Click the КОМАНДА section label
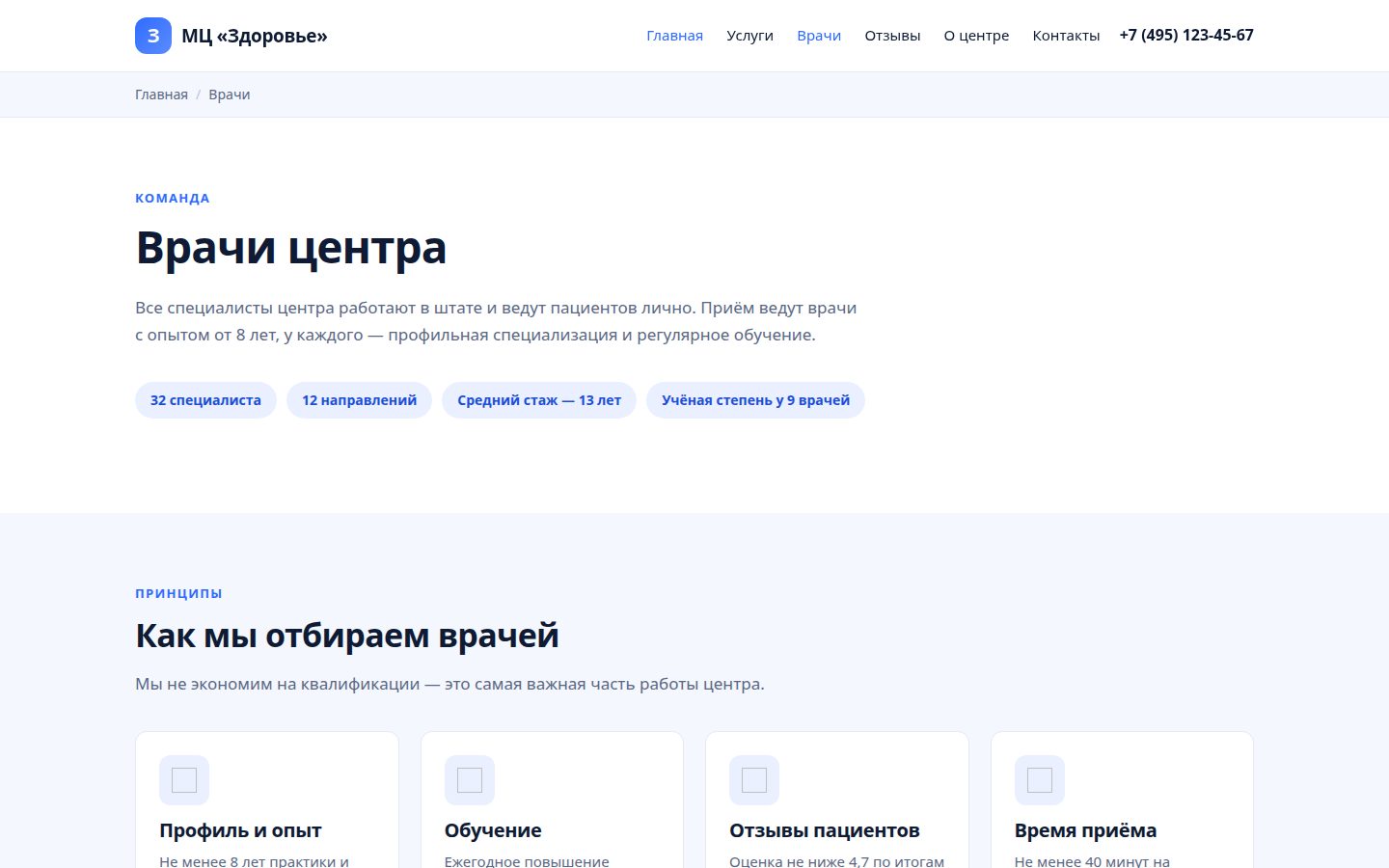The height and width of the screenshot is (868, 1389). [x=173, y=198]
